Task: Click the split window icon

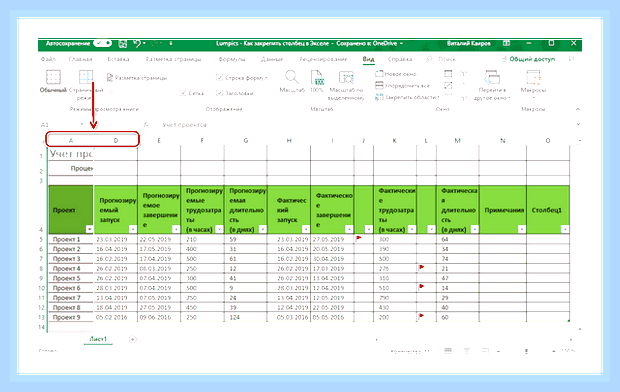Action: (x=448, y=74)
